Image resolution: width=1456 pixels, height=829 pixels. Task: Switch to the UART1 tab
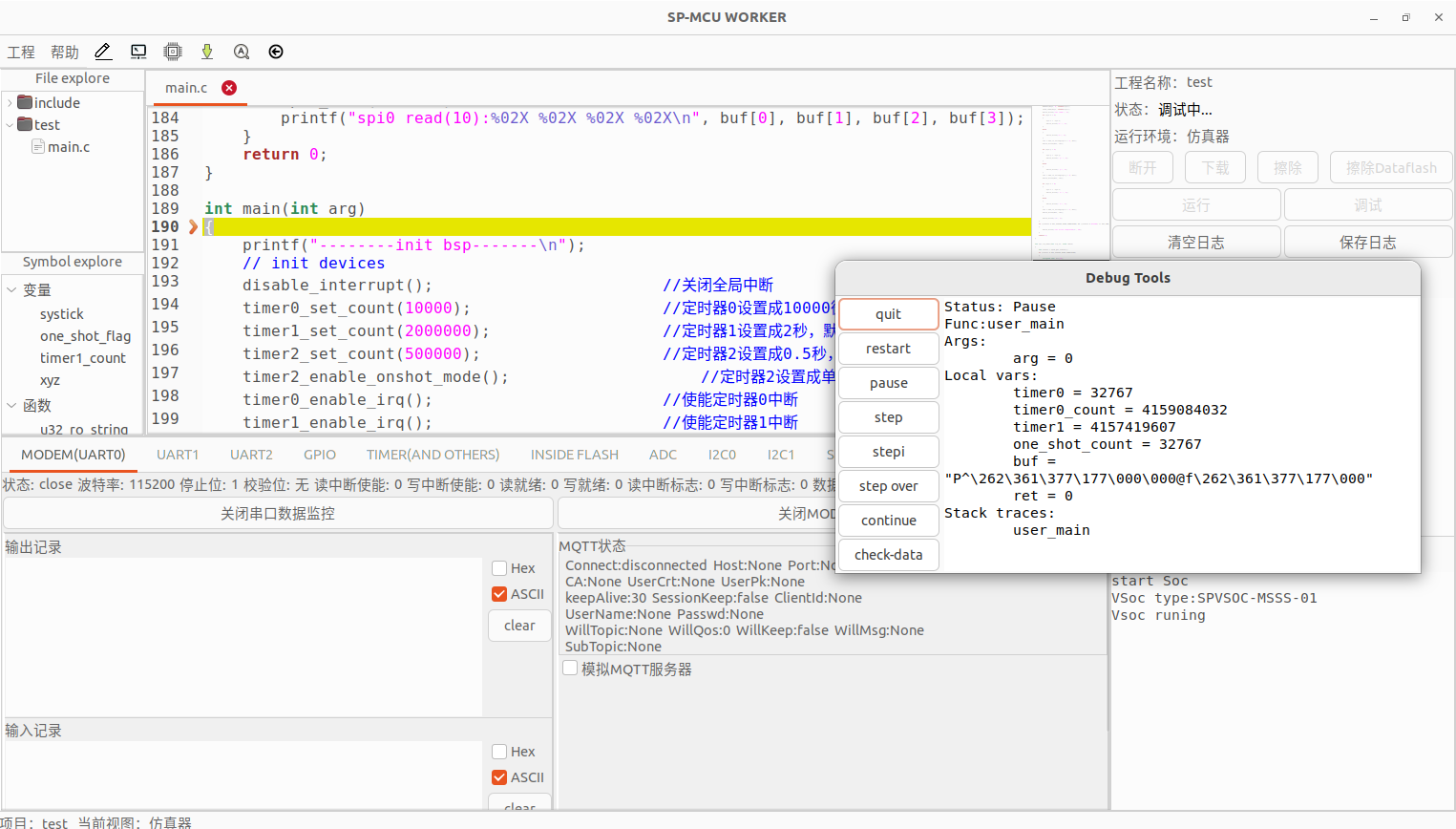[178, 455]
